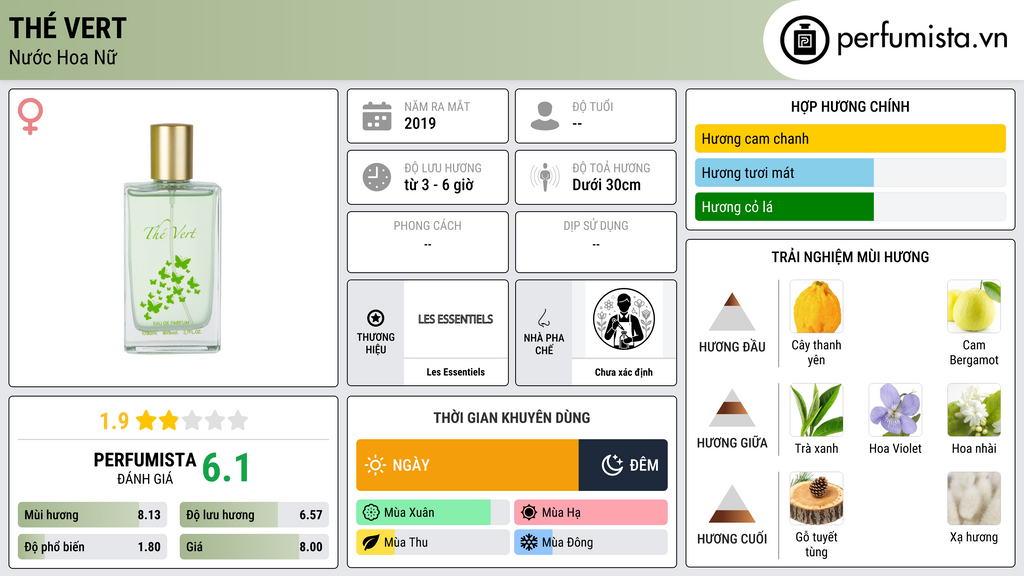Click the Perfumista đánh giá label

(144, 468)
